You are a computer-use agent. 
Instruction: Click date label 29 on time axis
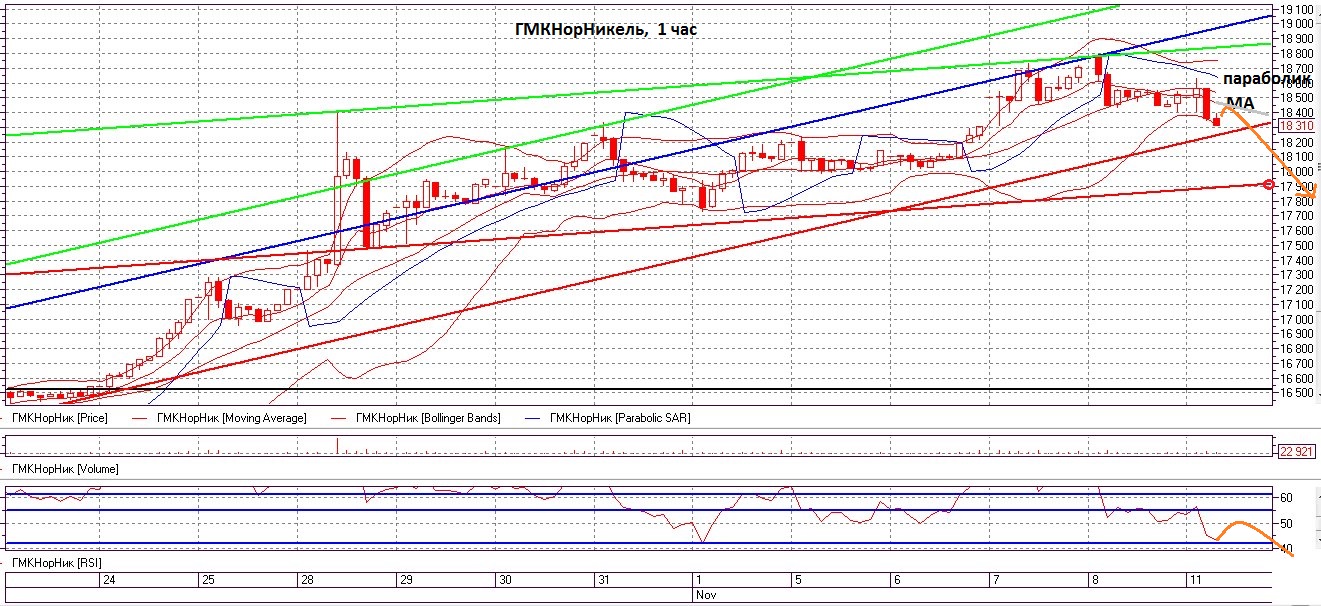tap(406, 580)
